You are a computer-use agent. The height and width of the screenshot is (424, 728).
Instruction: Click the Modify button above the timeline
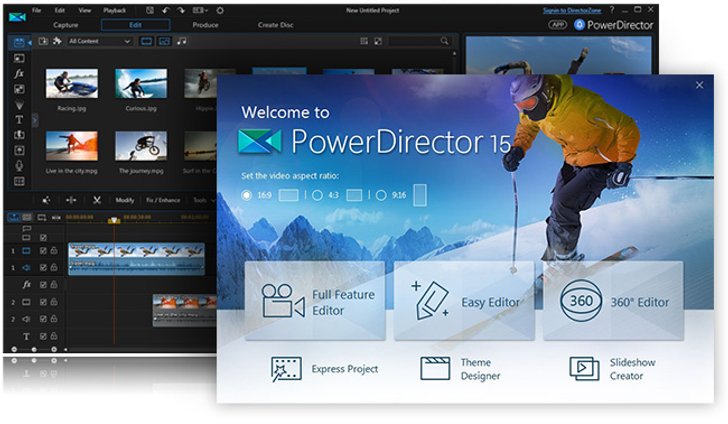124,200
